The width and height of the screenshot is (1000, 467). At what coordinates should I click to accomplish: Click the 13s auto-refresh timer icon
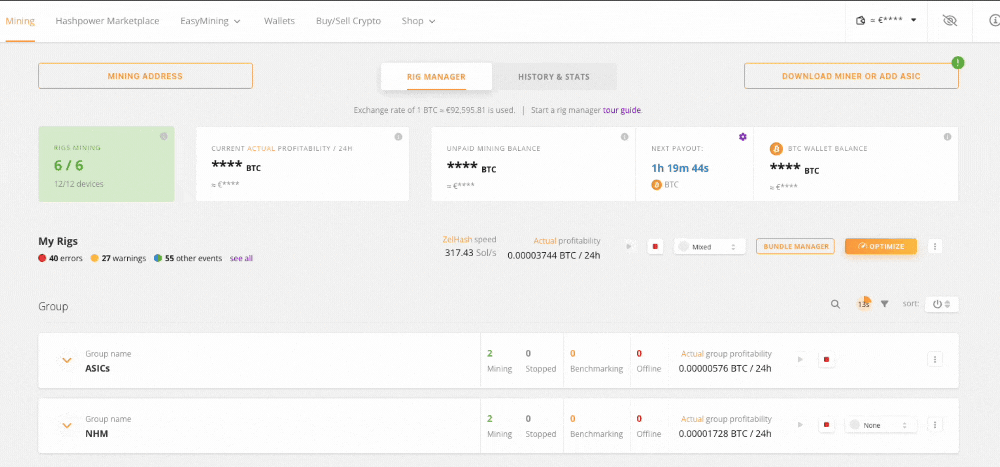[863, 304]
